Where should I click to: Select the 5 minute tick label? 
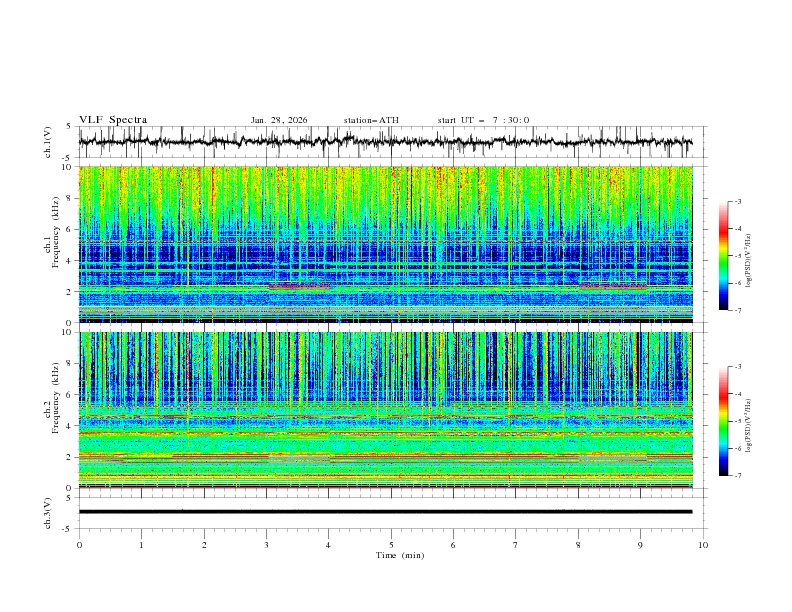pyautogui.click(x=391, y=545)
